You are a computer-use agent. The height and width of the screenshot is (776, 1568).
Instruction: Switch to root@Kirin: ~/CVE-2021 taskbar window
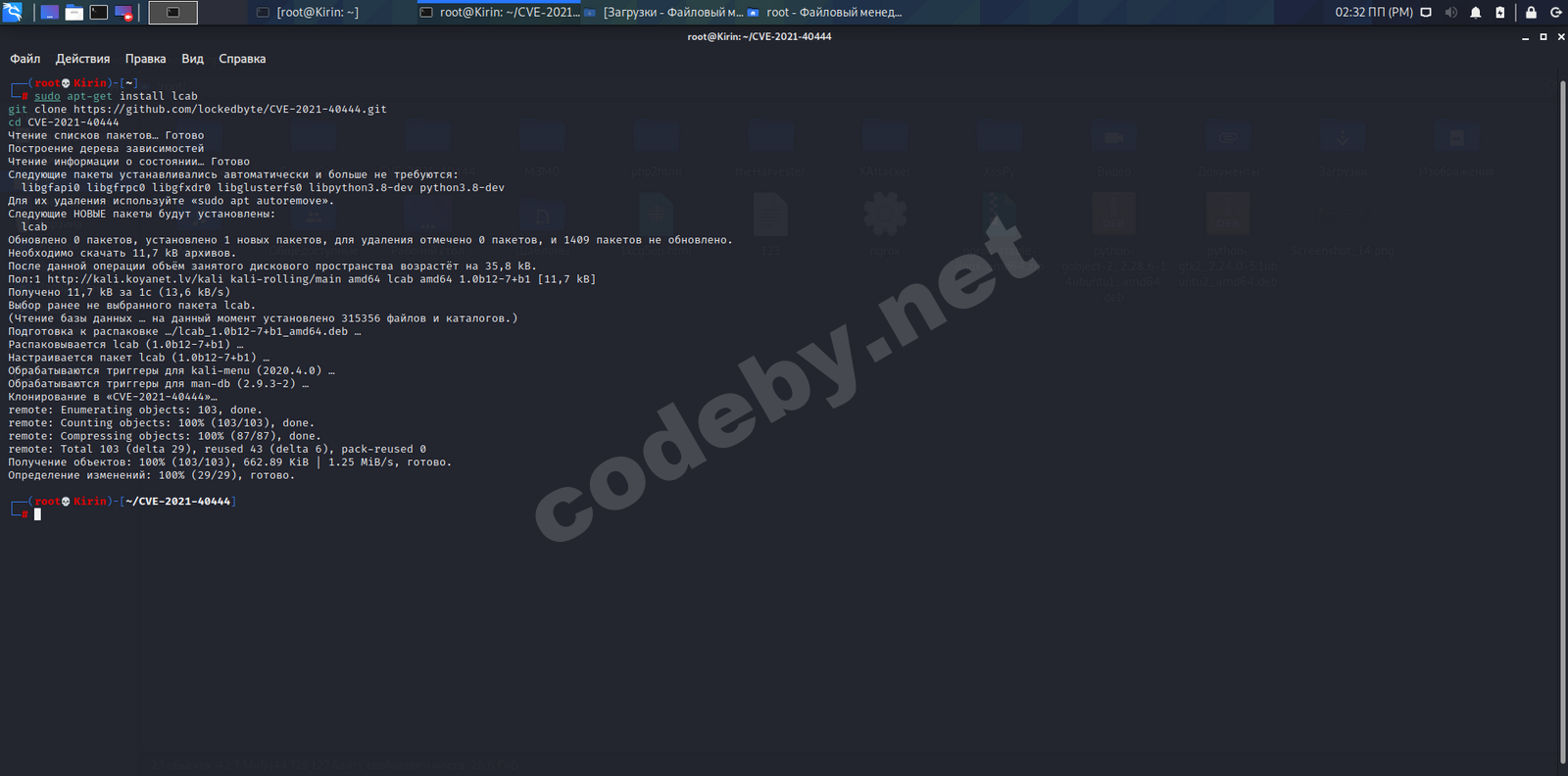click(x=500, y=13)
